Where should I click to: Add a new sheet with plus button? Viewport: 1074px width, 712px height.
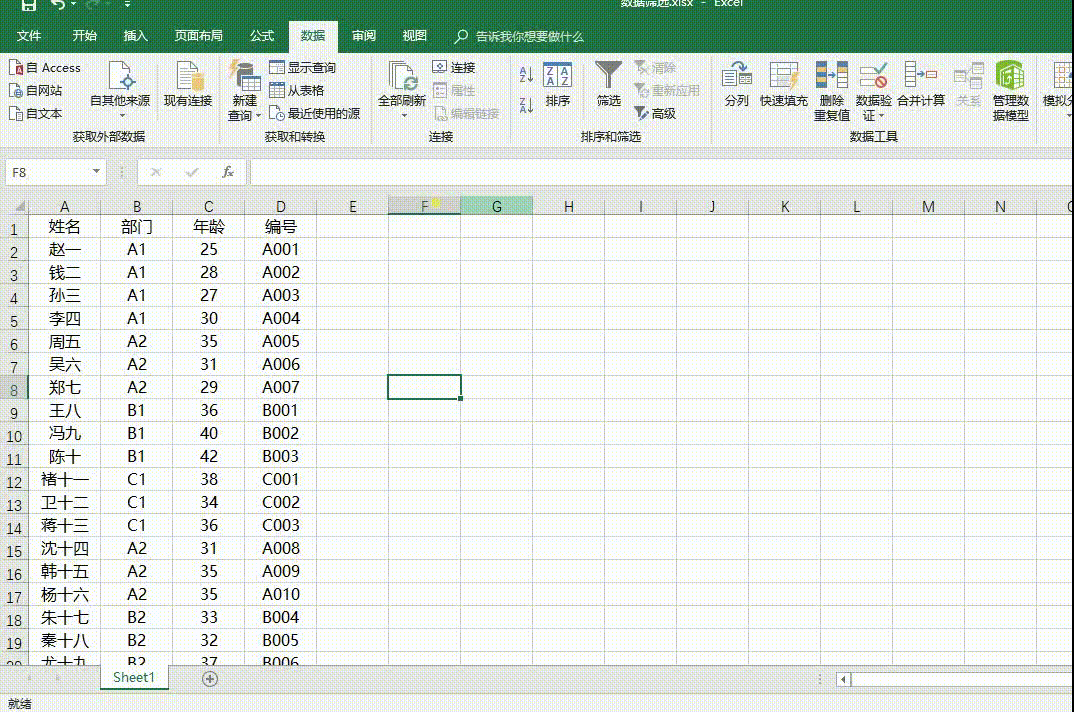[210, 678]
